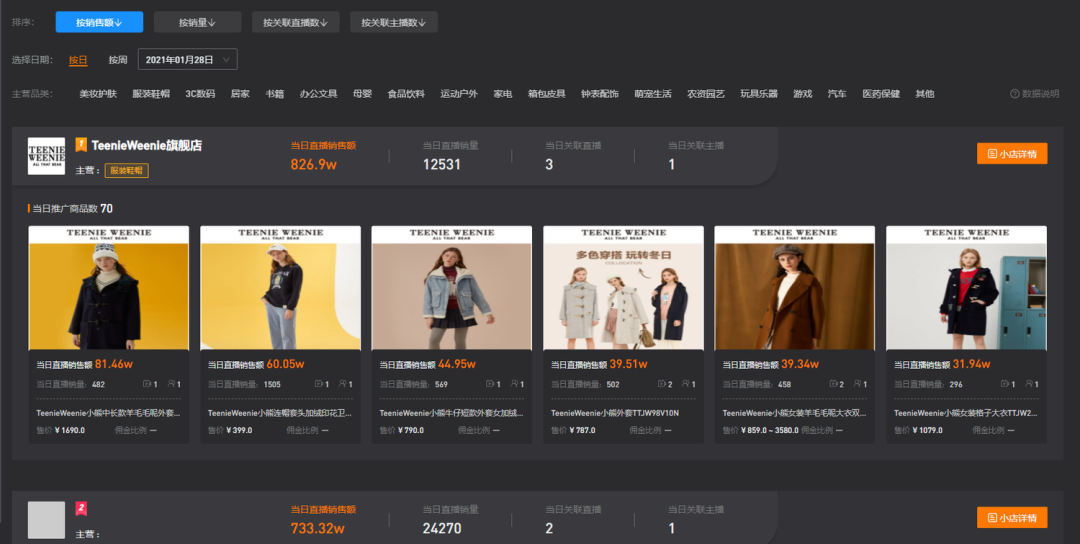
Task: Sort by 按关联直播数
Action: pos(295,22)
